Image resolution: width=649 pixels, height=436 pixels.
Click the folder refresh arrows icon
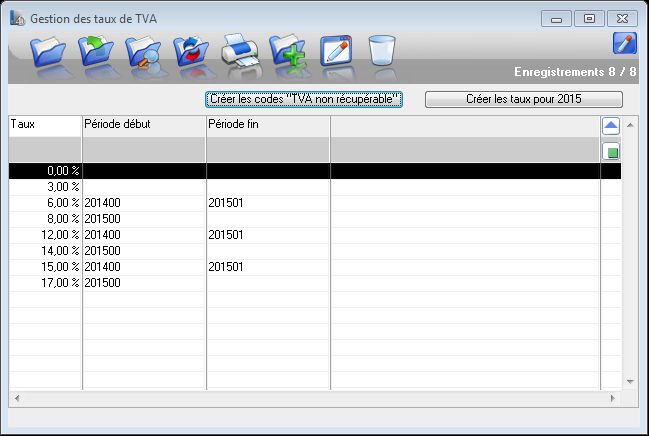click(x=191, y=51)
